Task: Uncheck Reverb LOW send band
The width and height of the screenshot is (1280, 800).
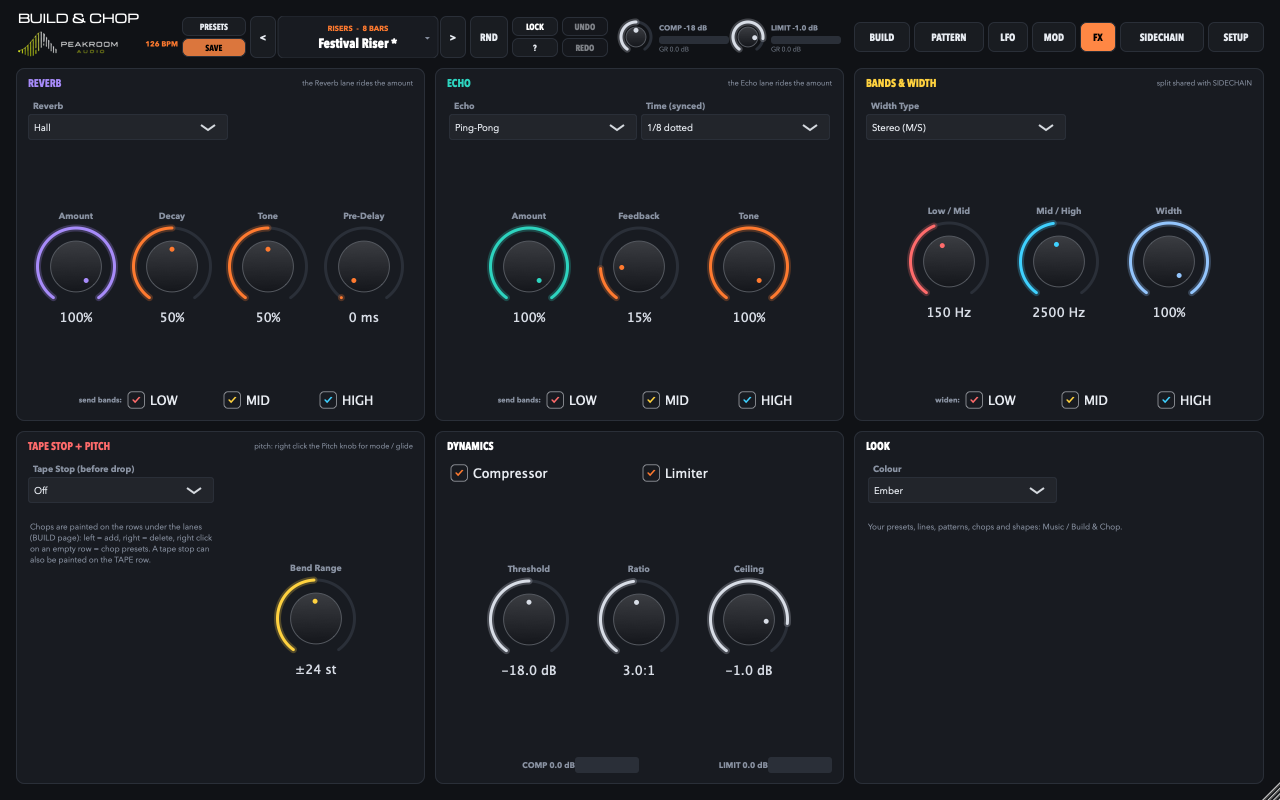Action: click(x=136, y=400)
